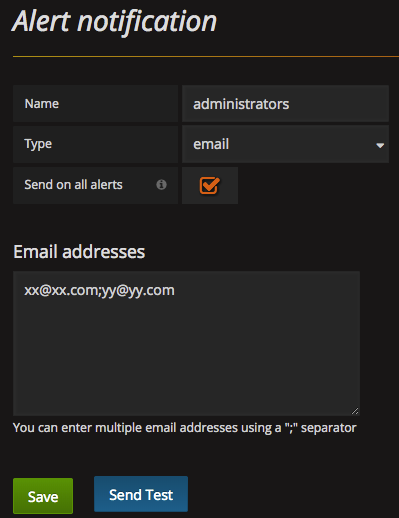Viewport: 399px width, 518px height.
Task: Click the multiple email separator help text
Action: point(185,428)
